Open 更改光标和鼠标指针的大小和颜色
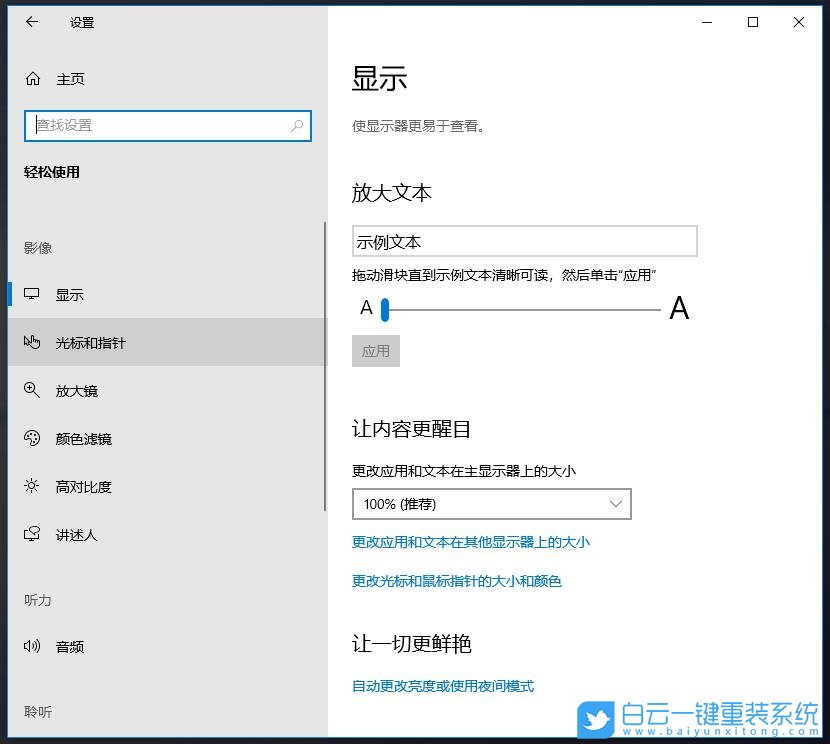 [458, 581]
